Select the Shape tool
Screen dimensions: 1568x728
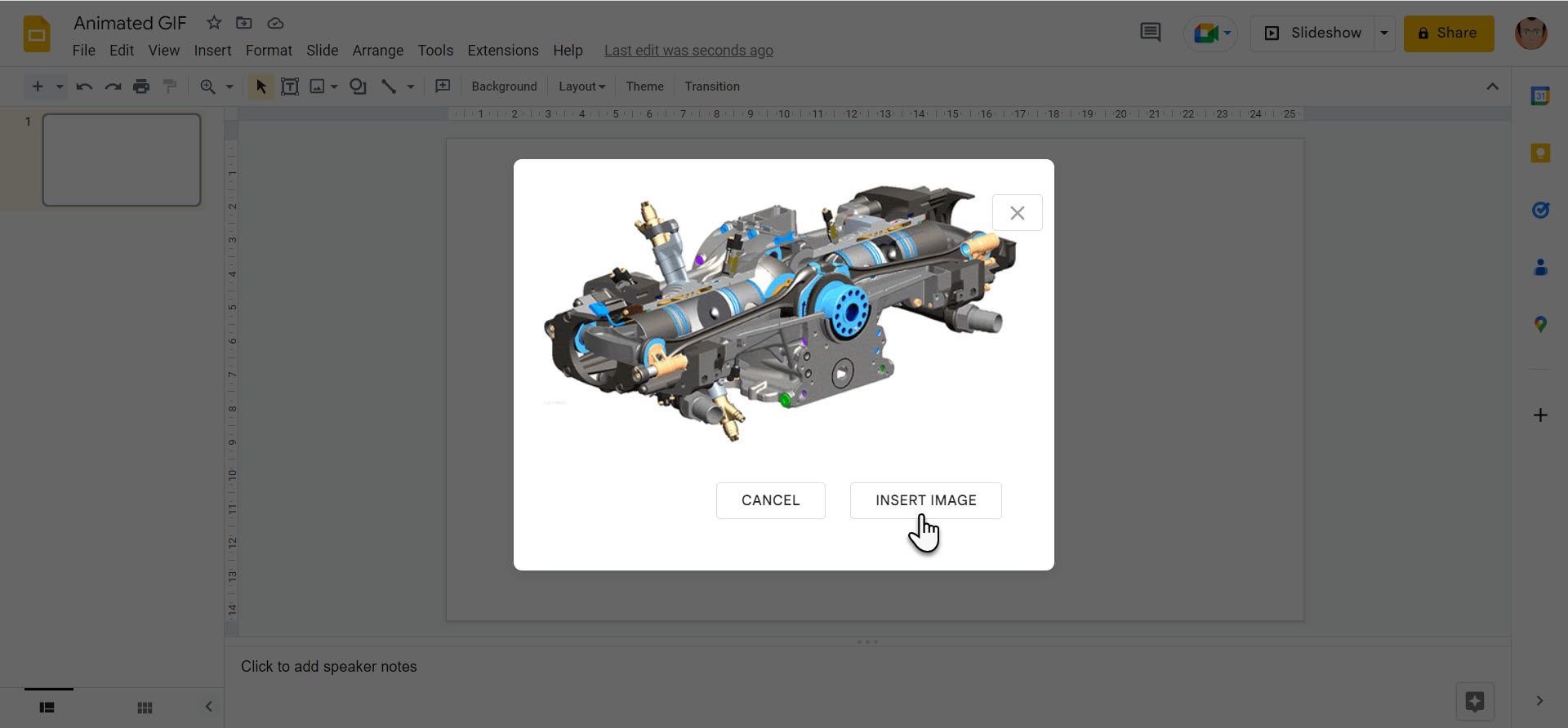(x=358, y=87)
